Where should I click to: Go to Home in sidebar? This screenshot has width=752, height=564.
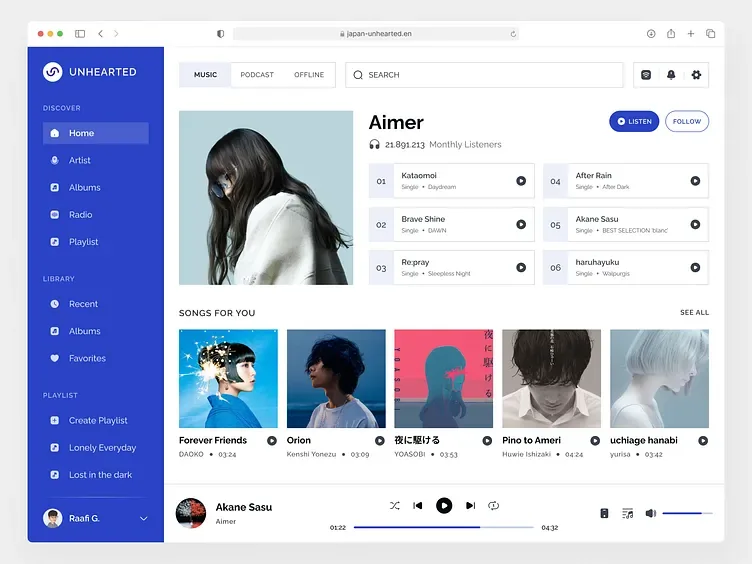coord(95,133)
